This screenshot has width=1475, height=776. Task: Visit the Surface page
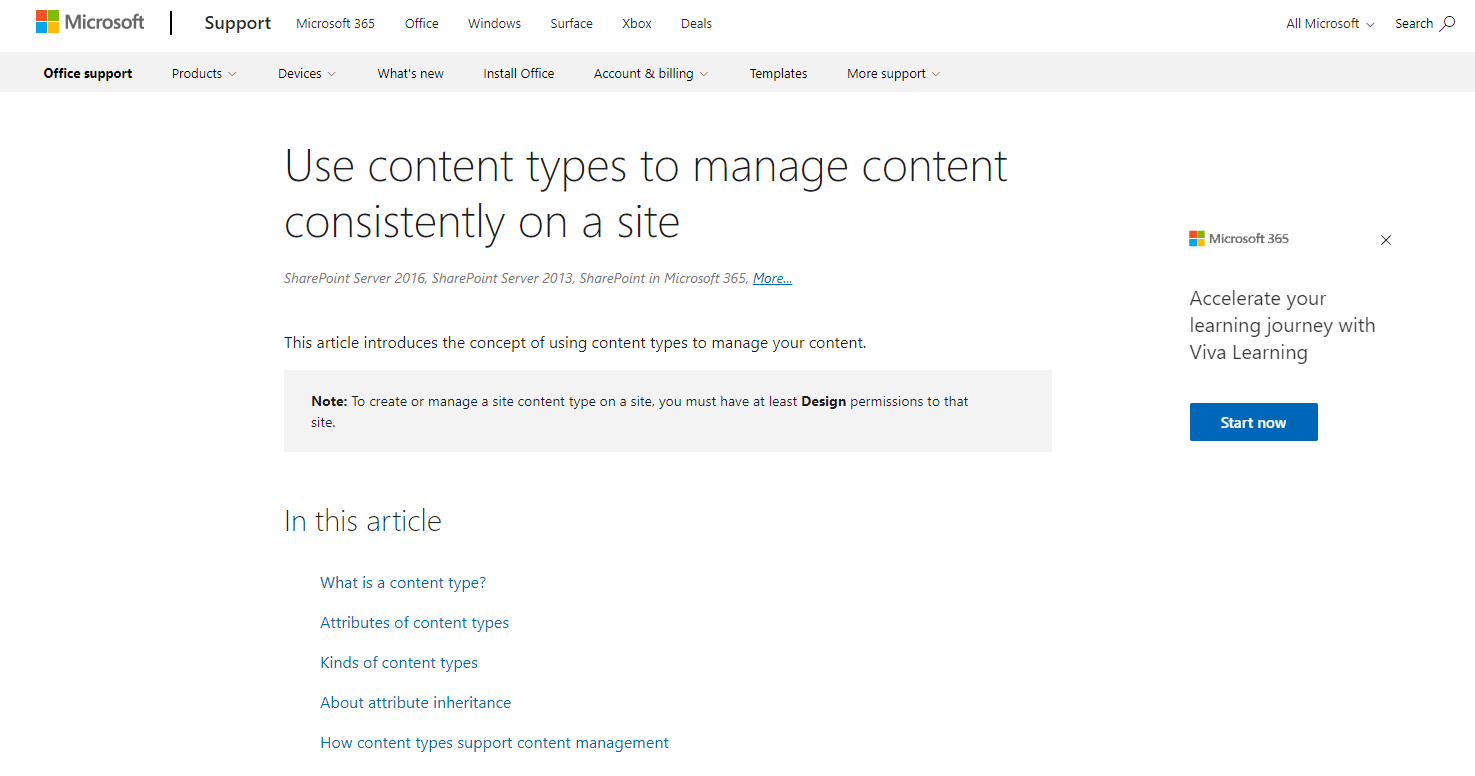(x=571, y=22)
